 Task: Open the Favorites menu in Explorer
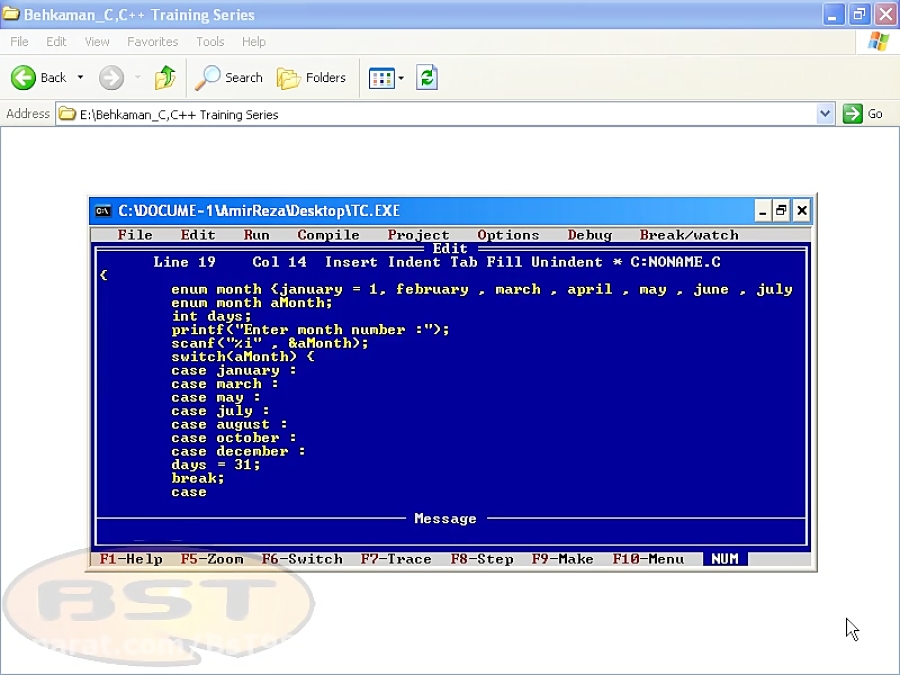pos(152,42)
